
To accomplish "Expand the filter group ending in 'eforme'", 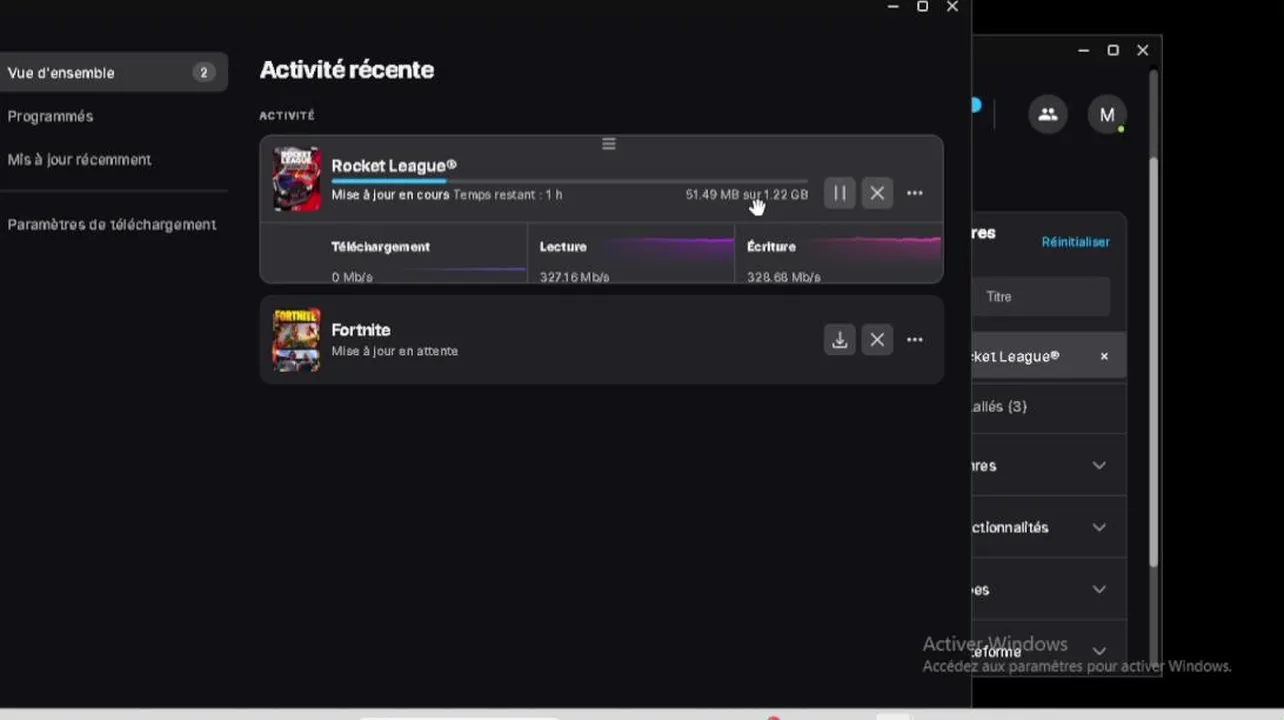I will tap(1099, 651).
